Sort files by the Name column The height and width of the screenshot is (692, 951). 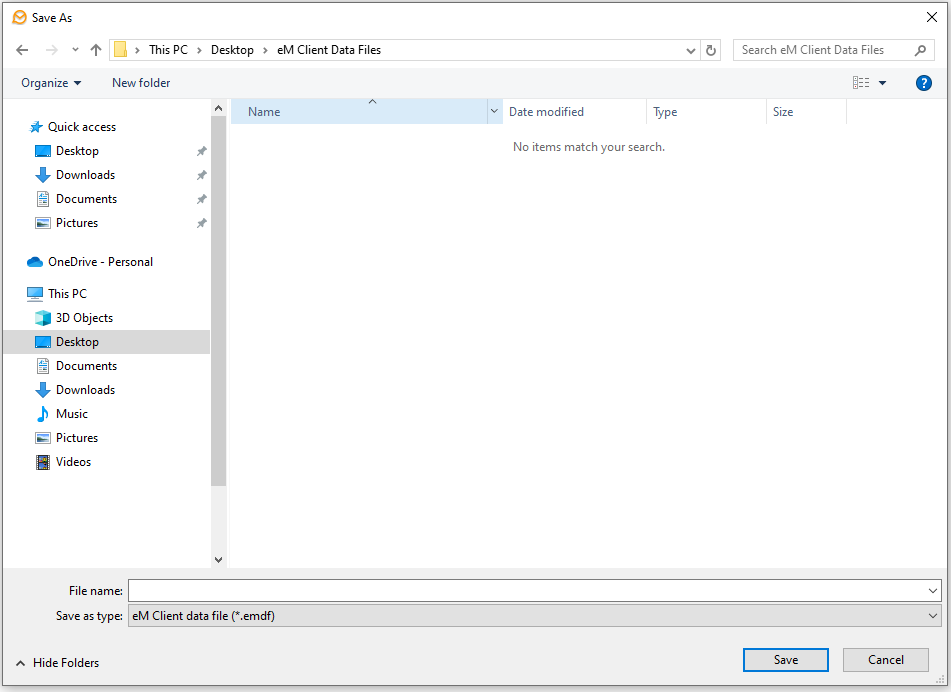(x=359, y=112)
